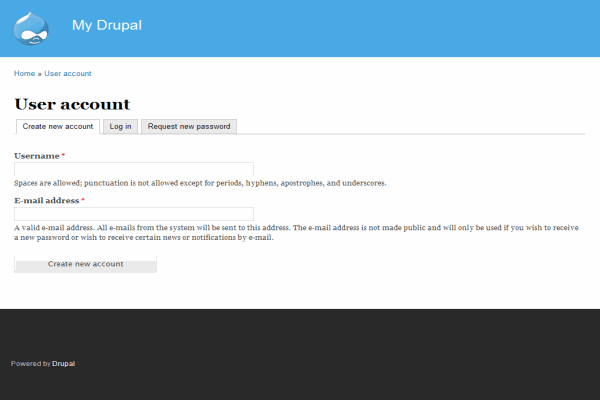Viewport: 600px width, 400px height.
Task: Select the Create new account tab
Action: coord(58,127)
